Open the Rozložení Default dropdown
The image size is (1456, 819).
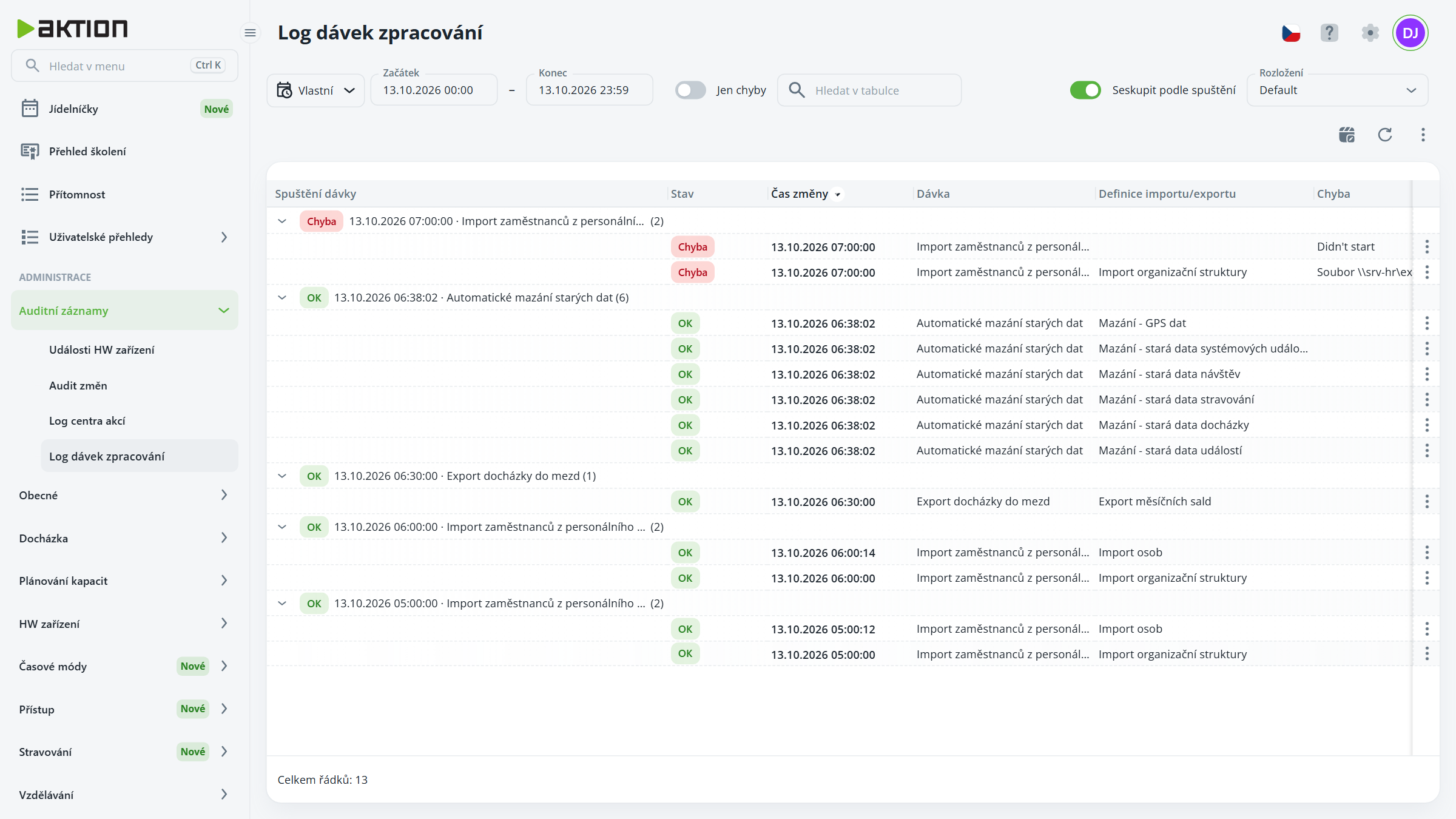[x=1337, y=90]
